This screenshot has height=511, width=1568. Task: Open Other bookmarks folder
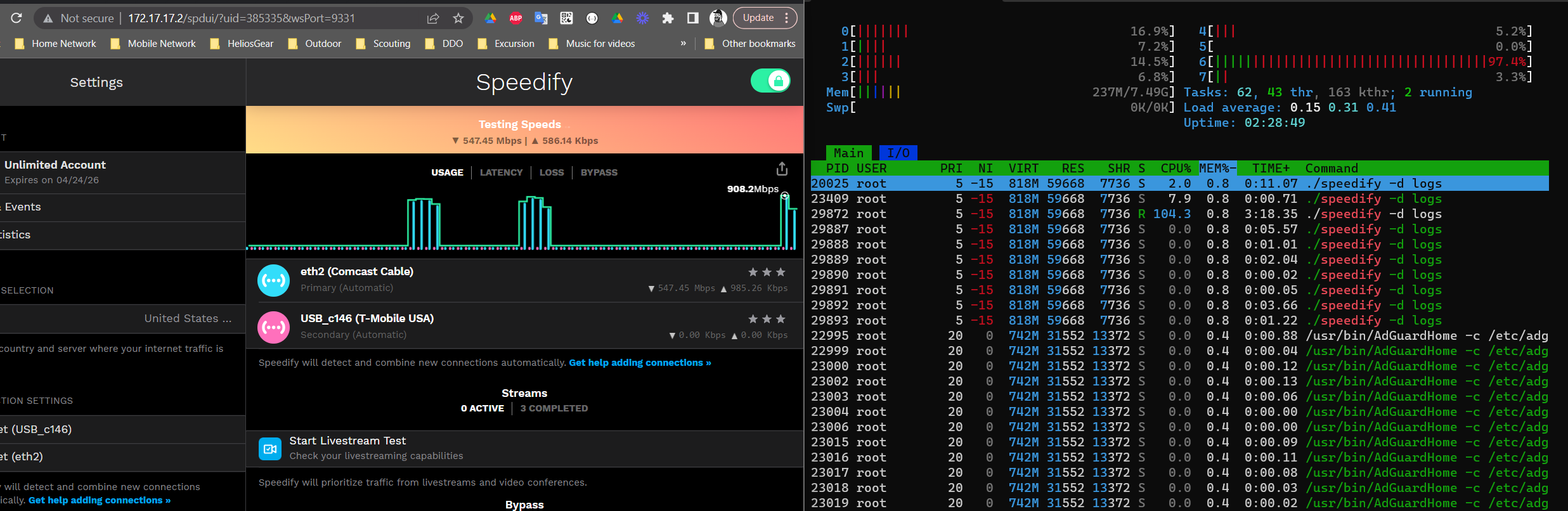click(x=750, y=44)
